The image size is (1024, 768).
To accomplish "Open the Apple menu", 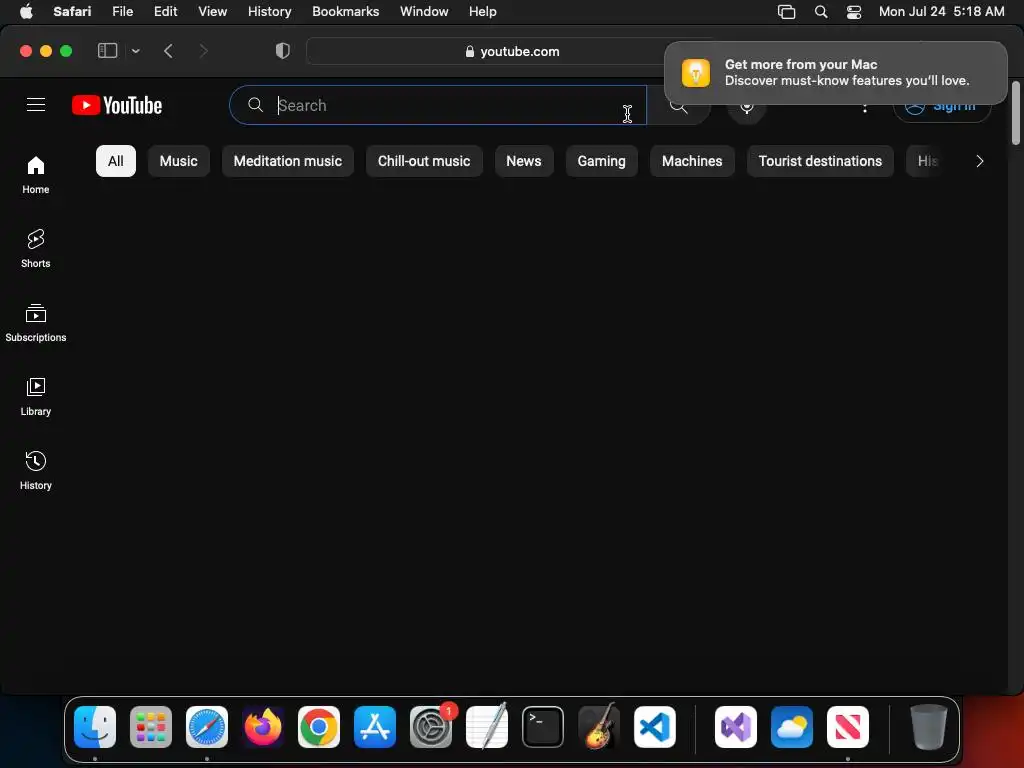I will point(26,12).
